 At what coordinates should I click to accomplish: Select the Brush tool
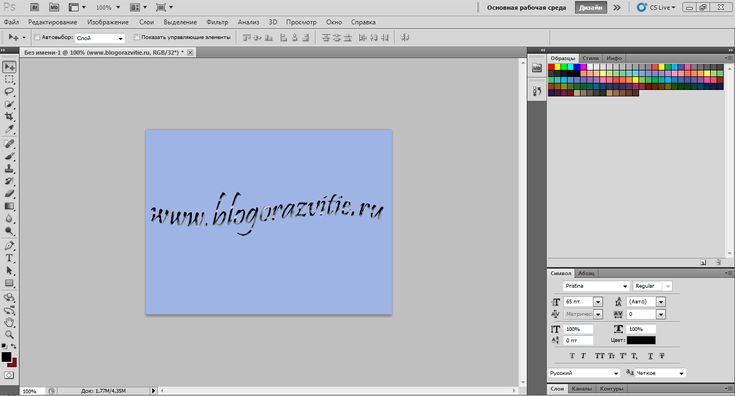pos(9,156)
